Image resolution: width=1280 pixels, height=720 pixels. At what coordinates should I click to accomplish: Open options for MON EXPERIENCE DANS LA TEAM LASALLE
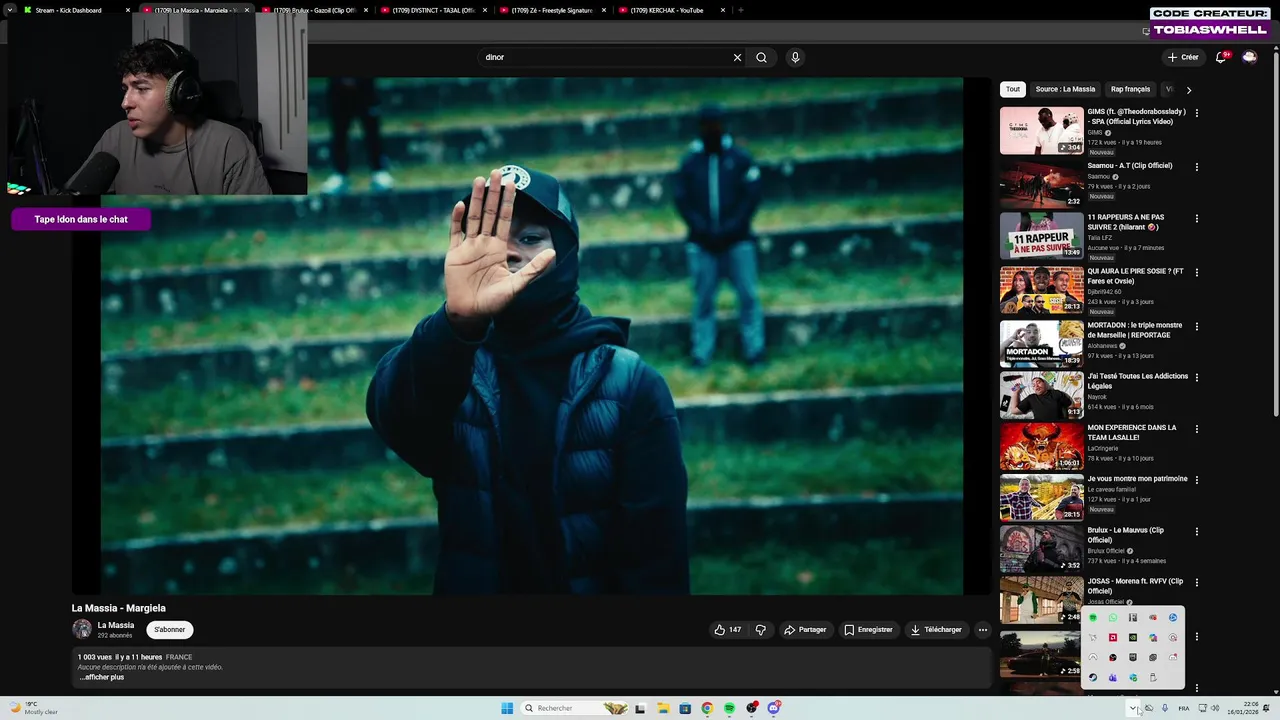tap(1196, 429)
